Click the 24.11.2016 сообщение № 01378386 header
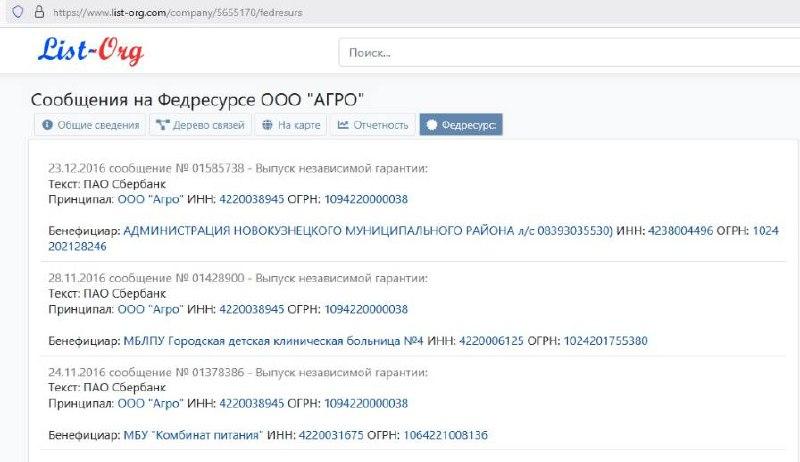 pos(238,373)
